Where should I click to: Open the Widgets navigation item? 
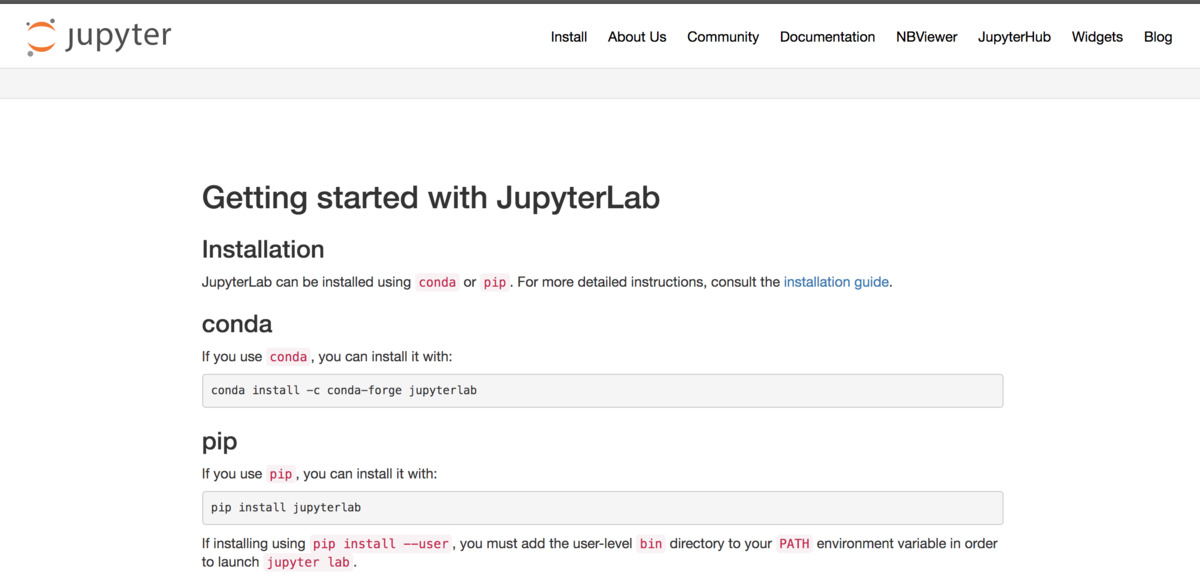click(x=1097, y=37)
